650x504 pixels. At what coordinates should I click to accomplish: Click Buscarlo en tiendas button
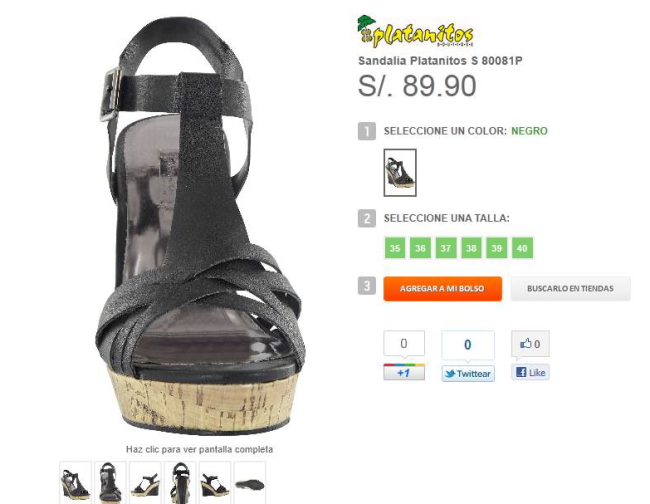(x=570, y=288)
